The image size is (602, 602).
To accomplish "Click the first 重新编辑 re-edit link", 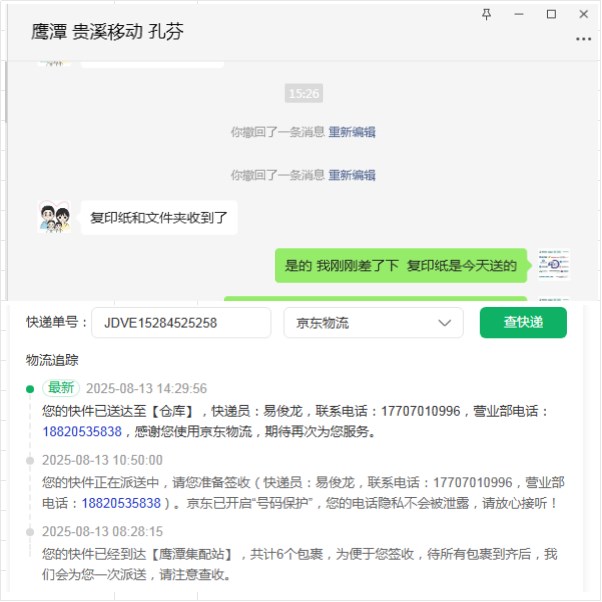I will [x=352, y=132].
